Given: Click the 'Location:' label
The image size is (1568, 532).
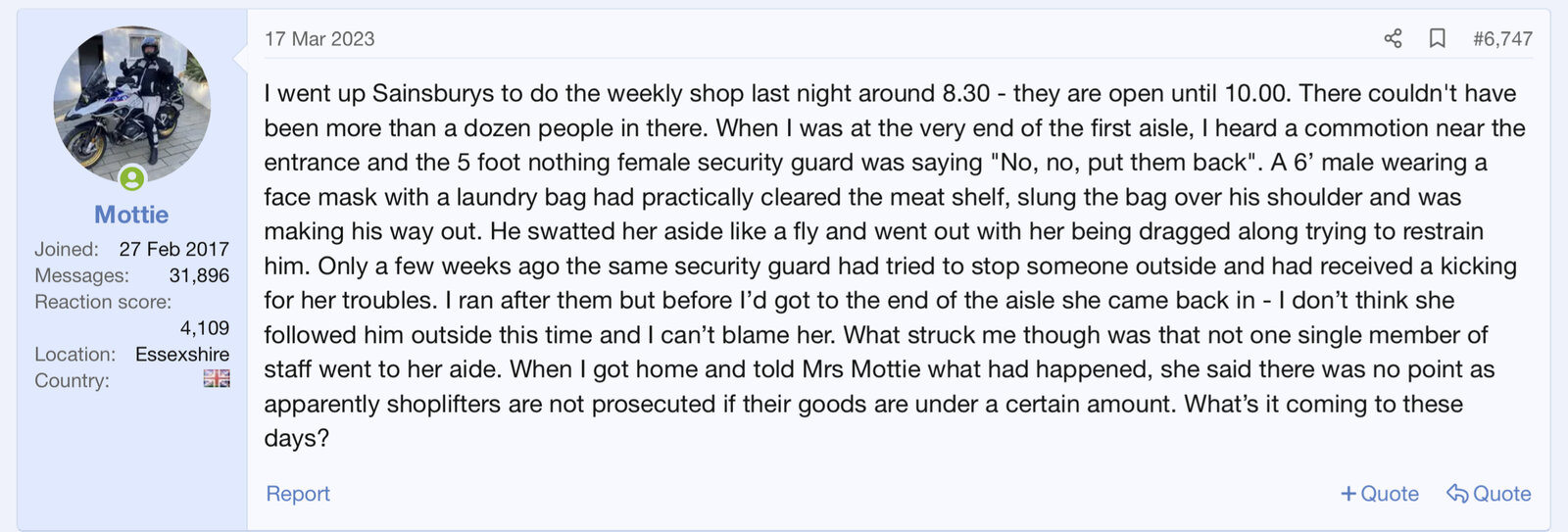Looking at the screenshot, I should [x=74, y=354].
